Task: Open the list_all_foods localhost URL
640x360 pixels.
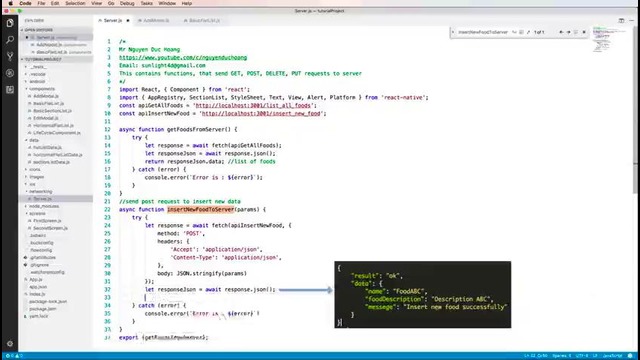Action: click(x=253, y=105)
